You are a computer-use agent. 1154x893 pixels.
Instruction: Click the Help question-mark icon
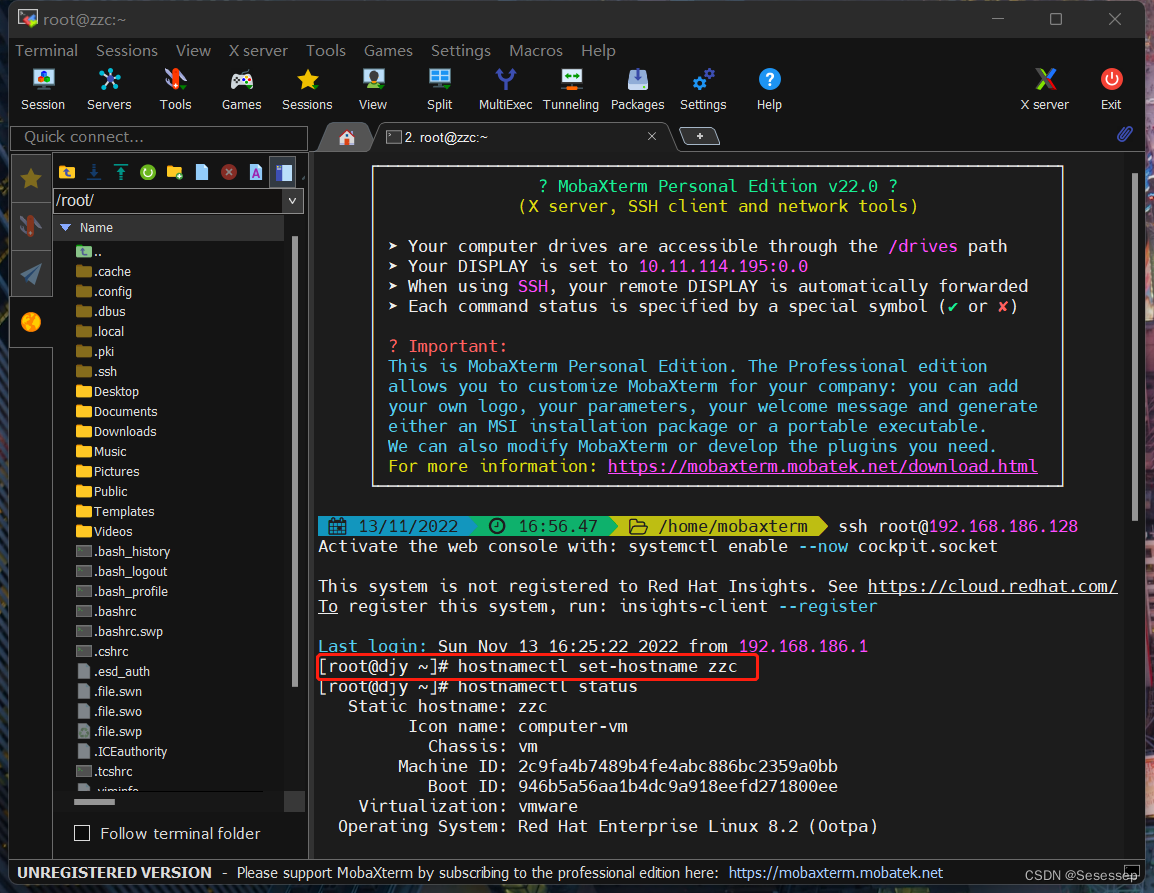coord(769,89)
